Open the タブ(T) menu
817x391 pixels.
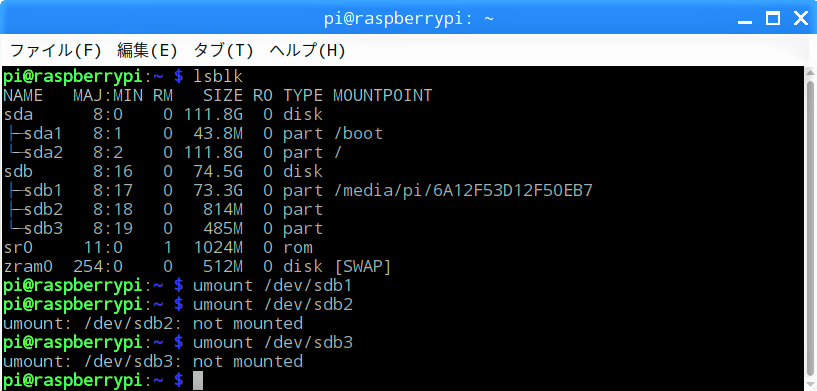pyautogui.click(x=223, y=51)
